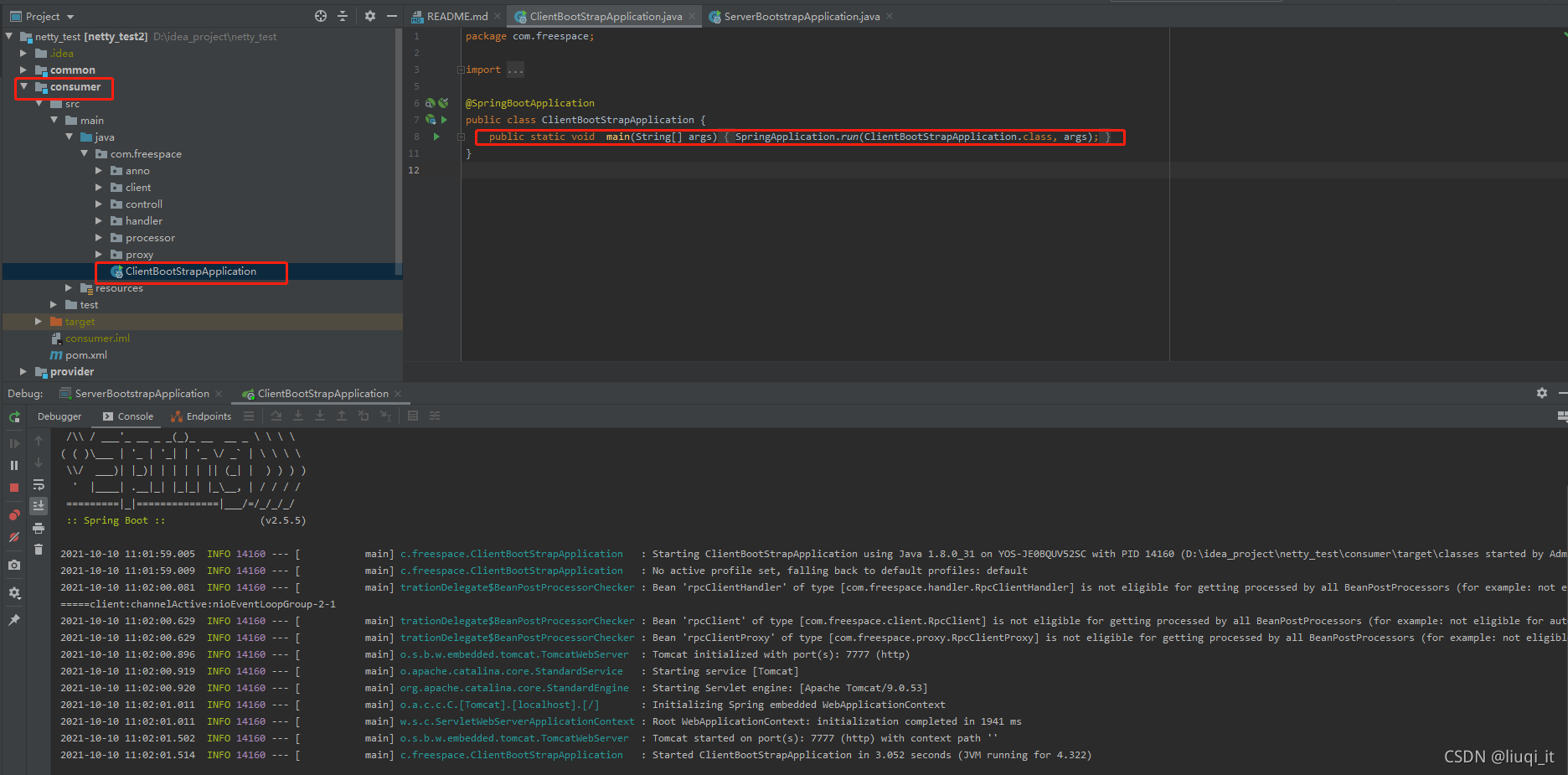Unfold the main method body on line 8
The image size is (1568, 775).
click(461, 137)
